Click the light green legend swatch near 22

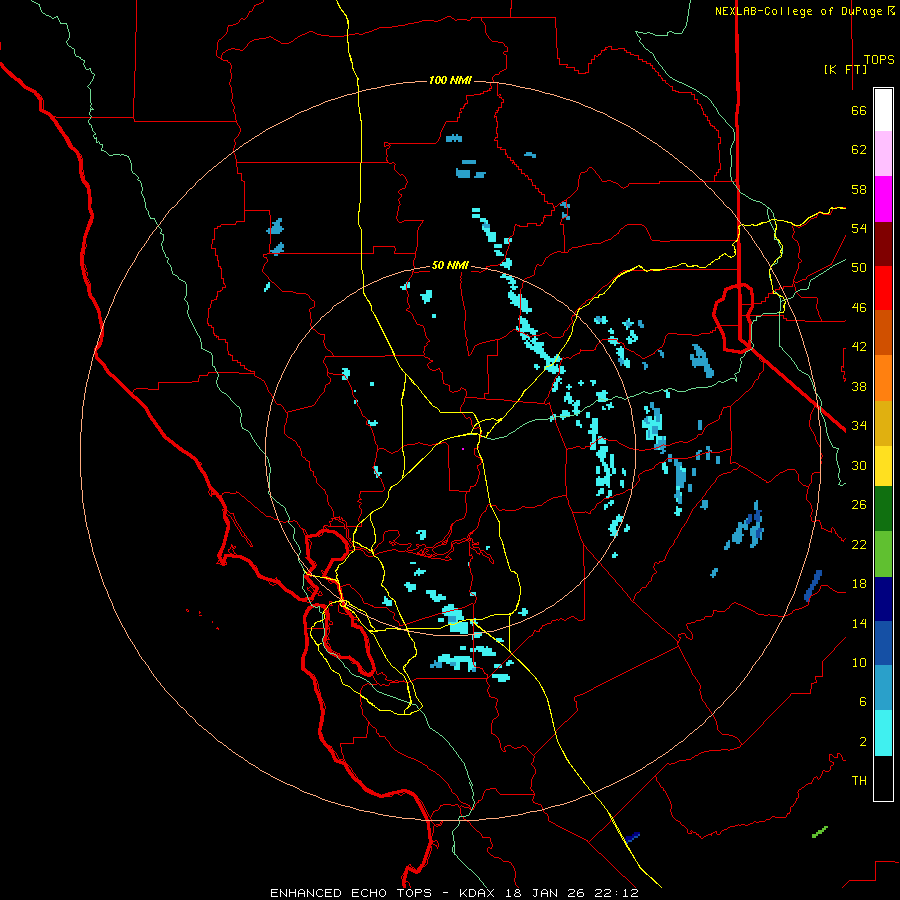(x=883, y=553)
